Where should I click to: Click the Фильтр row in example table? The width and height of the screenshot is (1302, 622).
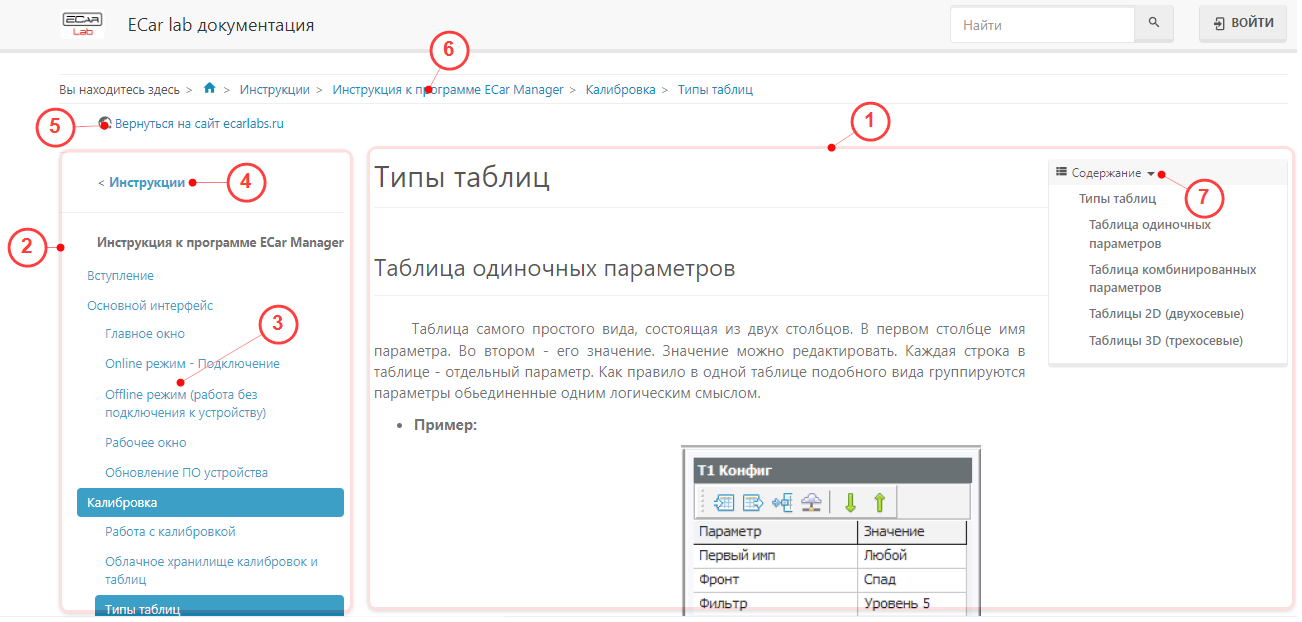[830, 604]
